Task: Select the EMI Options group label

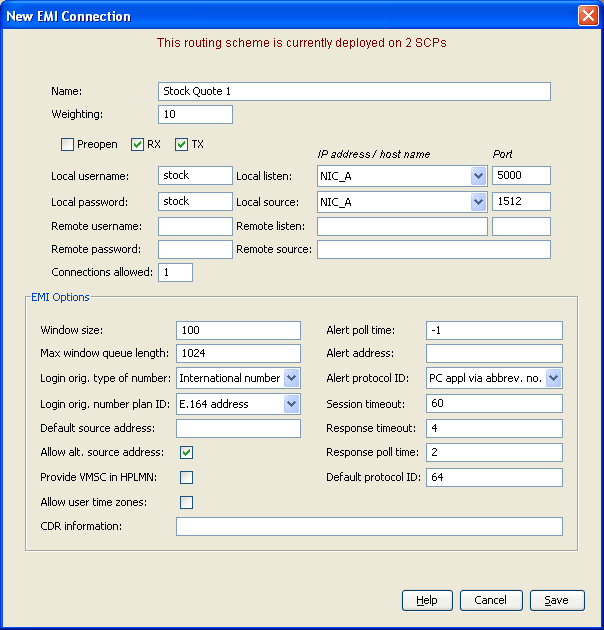Action: 60,297
